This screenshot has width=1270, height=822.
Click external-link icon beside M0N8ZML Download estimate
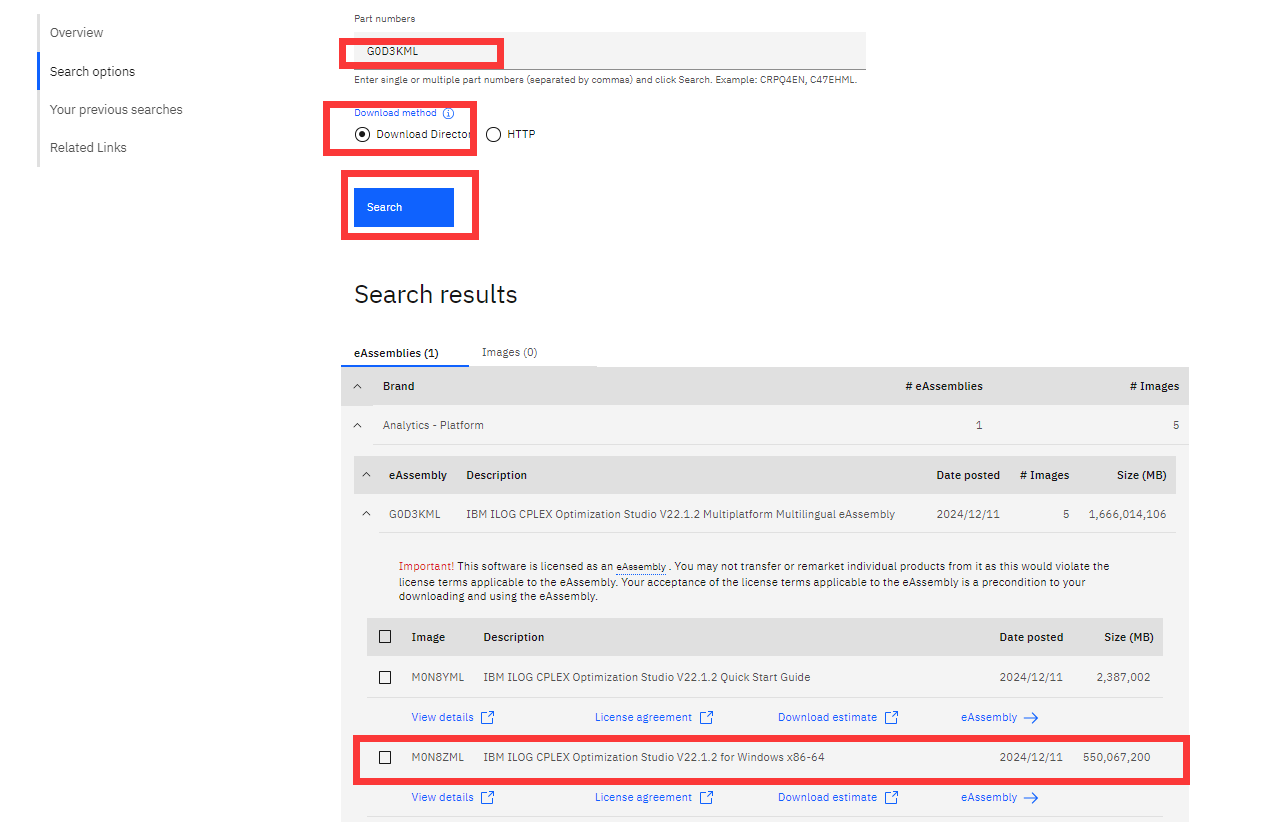[x=892, y=797]
